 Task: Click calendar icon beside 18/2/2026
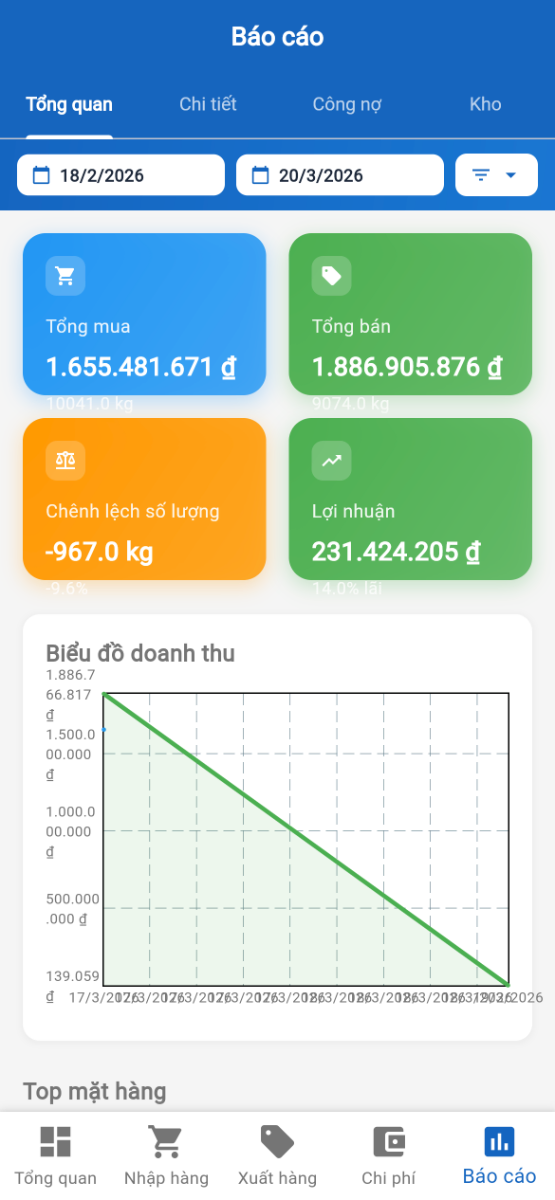coord(41,176)
